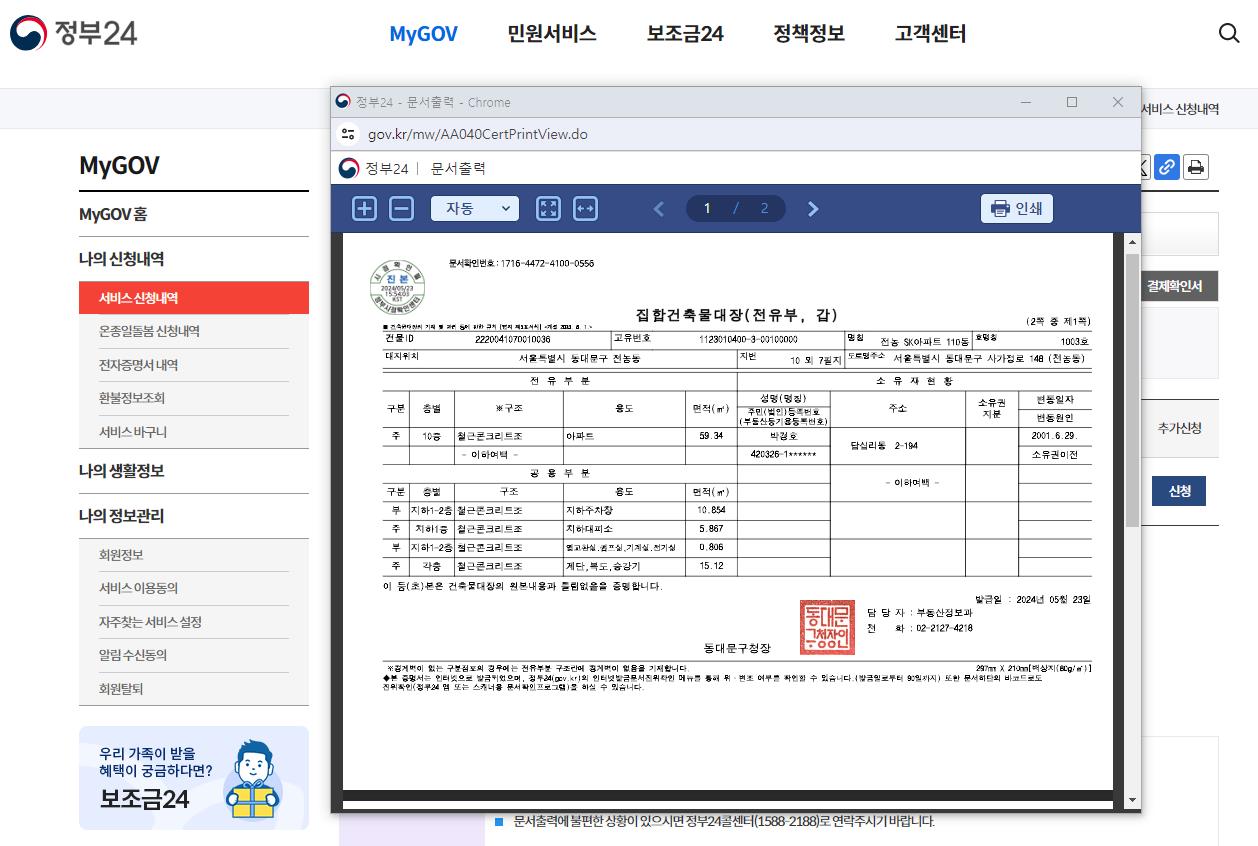This screenshot has width=1258, height=846.
Task: Open the site search magnifier icon
Action: [1229, 33]
